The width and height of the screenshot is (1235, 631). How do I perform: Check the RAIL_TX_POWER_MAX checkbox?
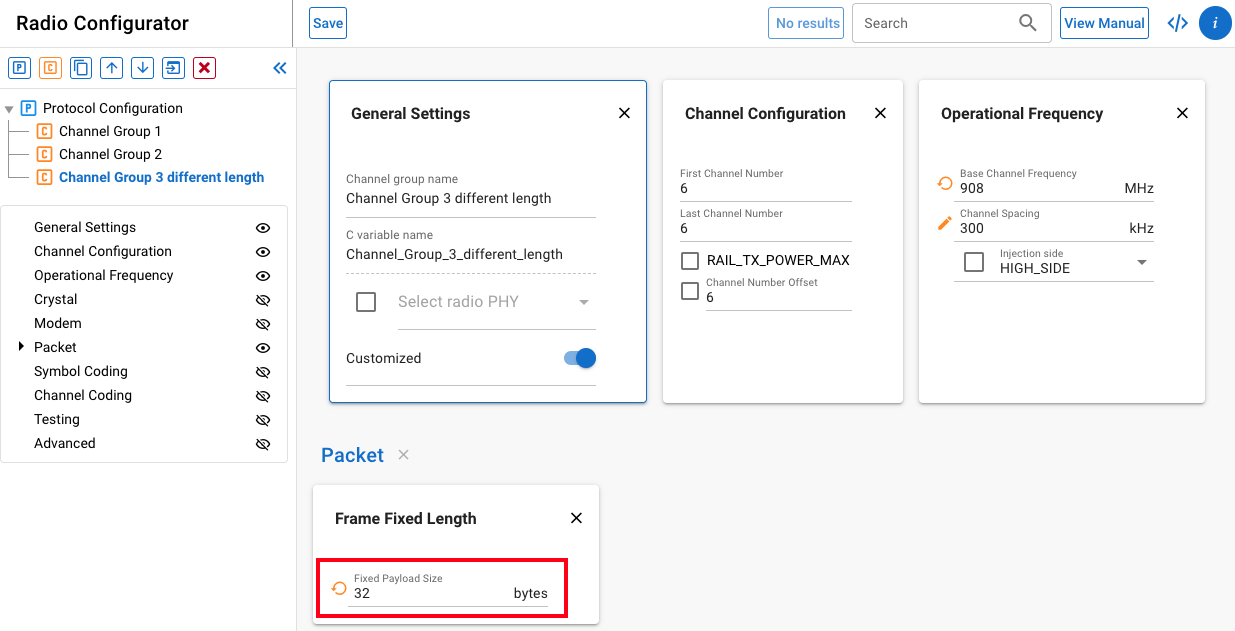click(x=690, y=261)
